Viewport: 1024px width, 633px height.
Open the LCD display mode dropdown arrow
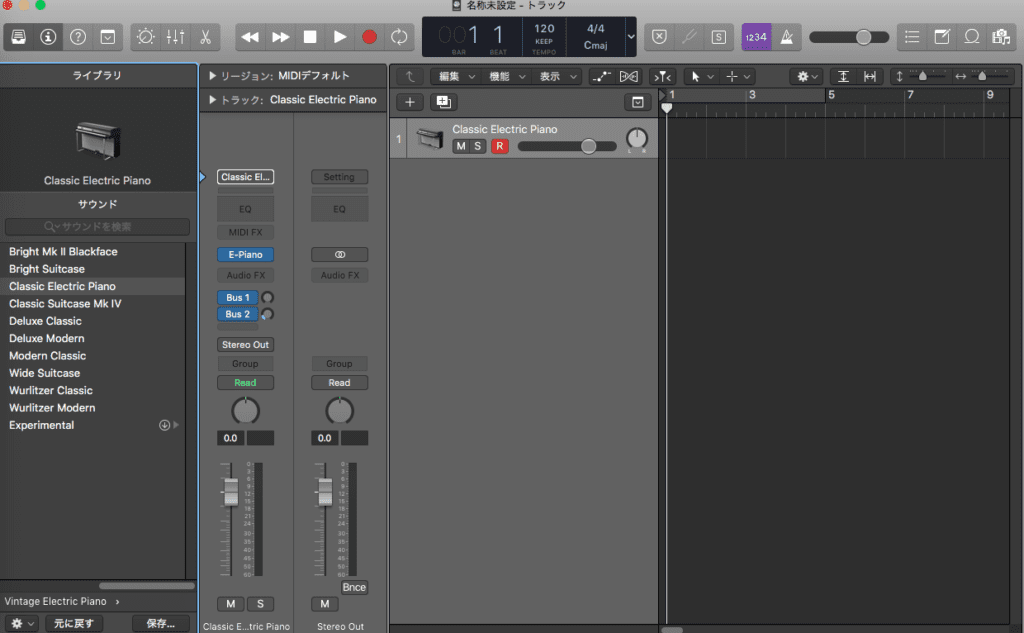[x=631, y=37]
